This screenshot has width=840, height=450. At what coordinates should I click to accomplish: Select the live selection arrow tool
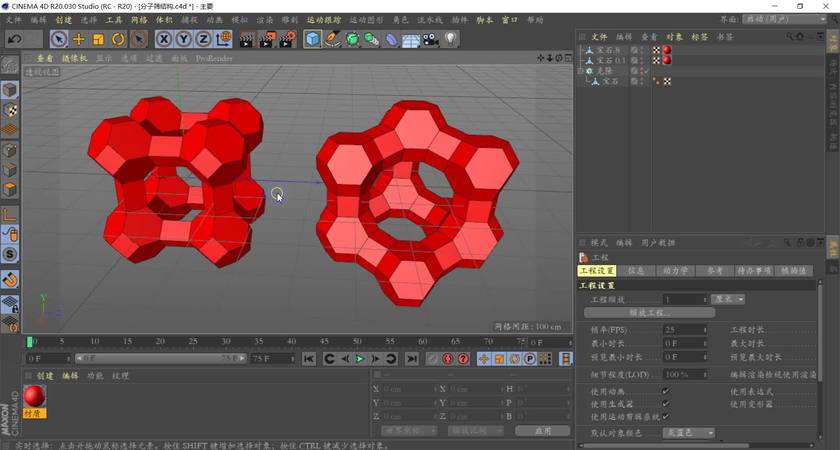point(59,39)
